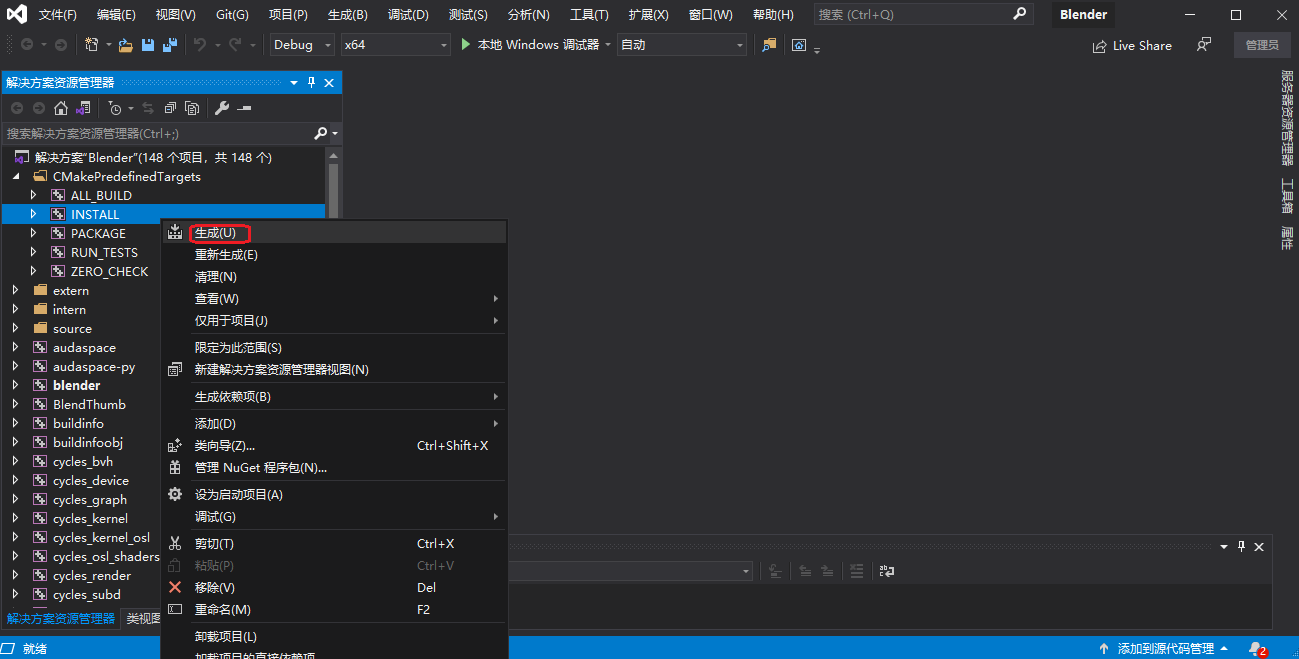Image resolution: width=1299 pixels, height=659 pixels.
Task: Expand the cycles_kernel project node
Action: coord(15,518)
